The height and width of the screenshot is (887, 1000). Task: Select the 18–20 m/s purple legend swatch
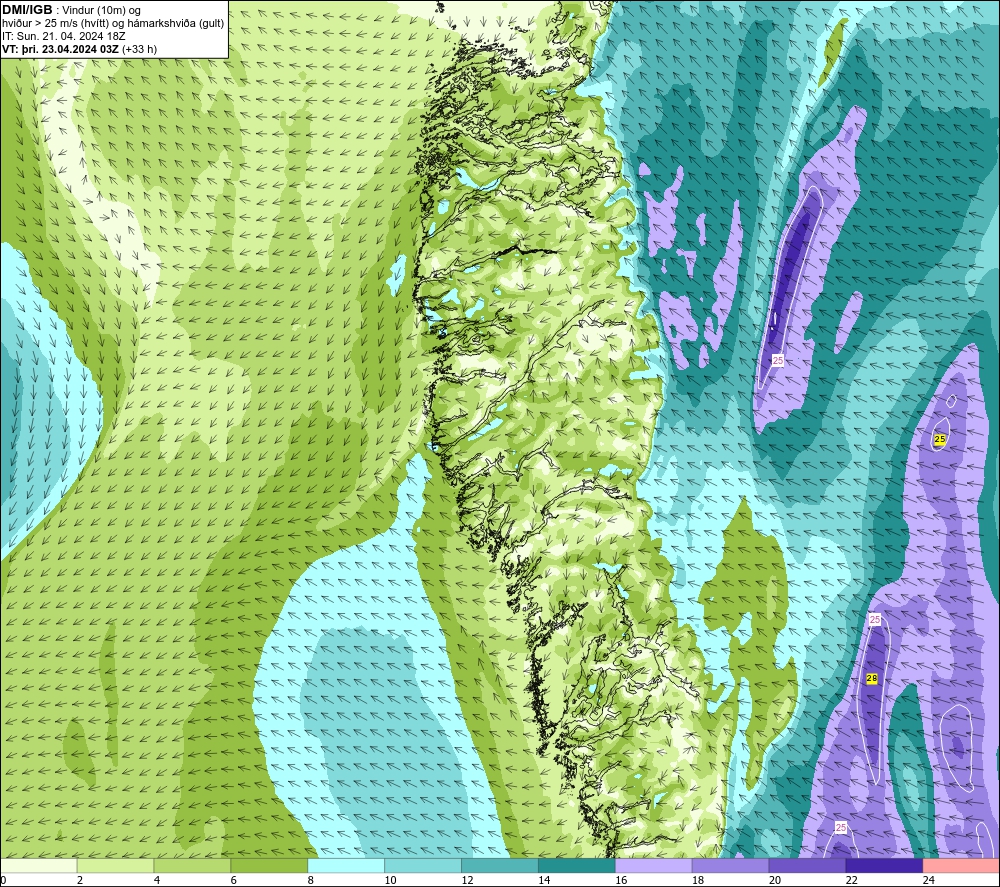(730, 865)
